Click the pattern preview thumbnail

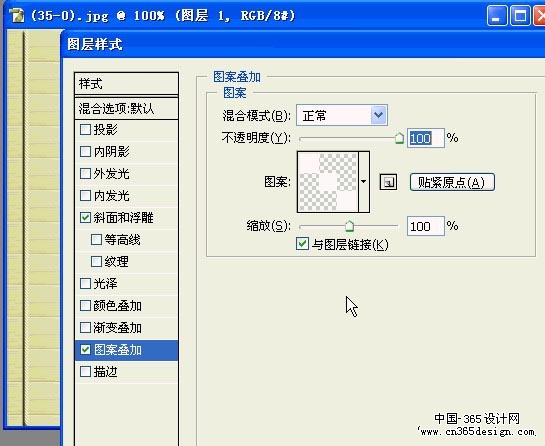point(328,181)
